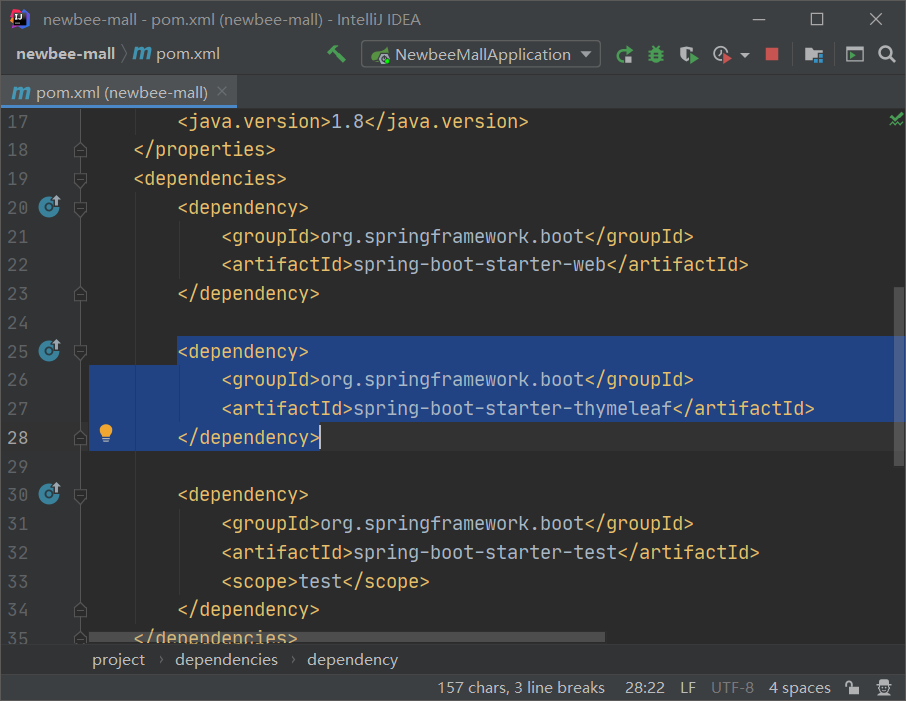The width and height of the screenshot is (906, 701).
Task: Open the Project Structure icon
Action: (814, 55)
